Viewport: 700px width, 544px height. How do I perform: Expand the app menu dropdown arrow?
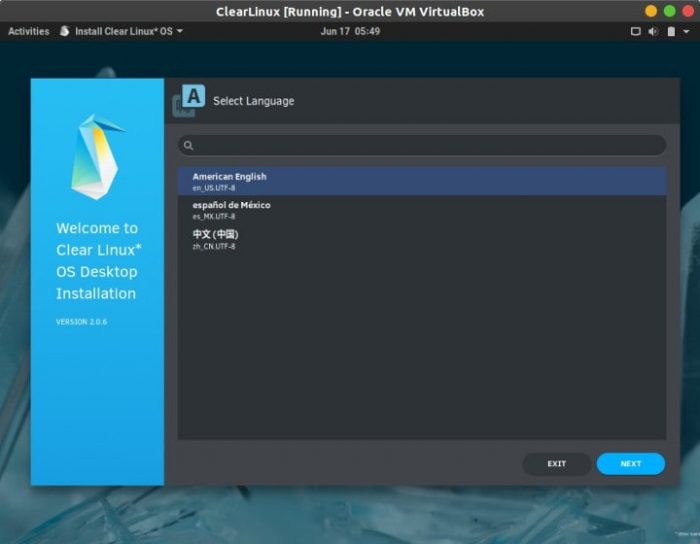(x=179, y=31)
